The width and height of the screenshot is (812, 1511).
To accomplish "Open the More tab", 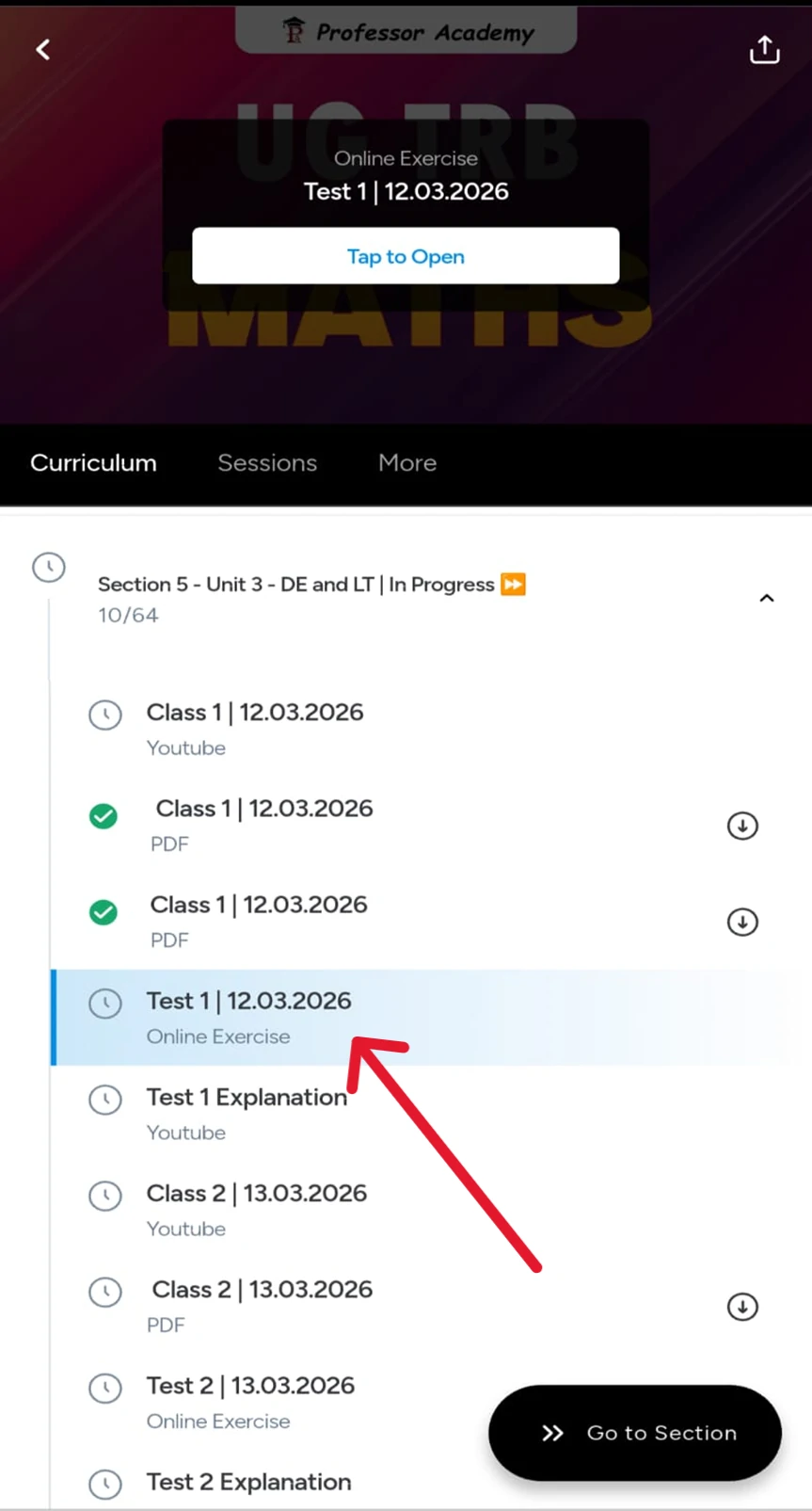I will click(x=406, y=462).
